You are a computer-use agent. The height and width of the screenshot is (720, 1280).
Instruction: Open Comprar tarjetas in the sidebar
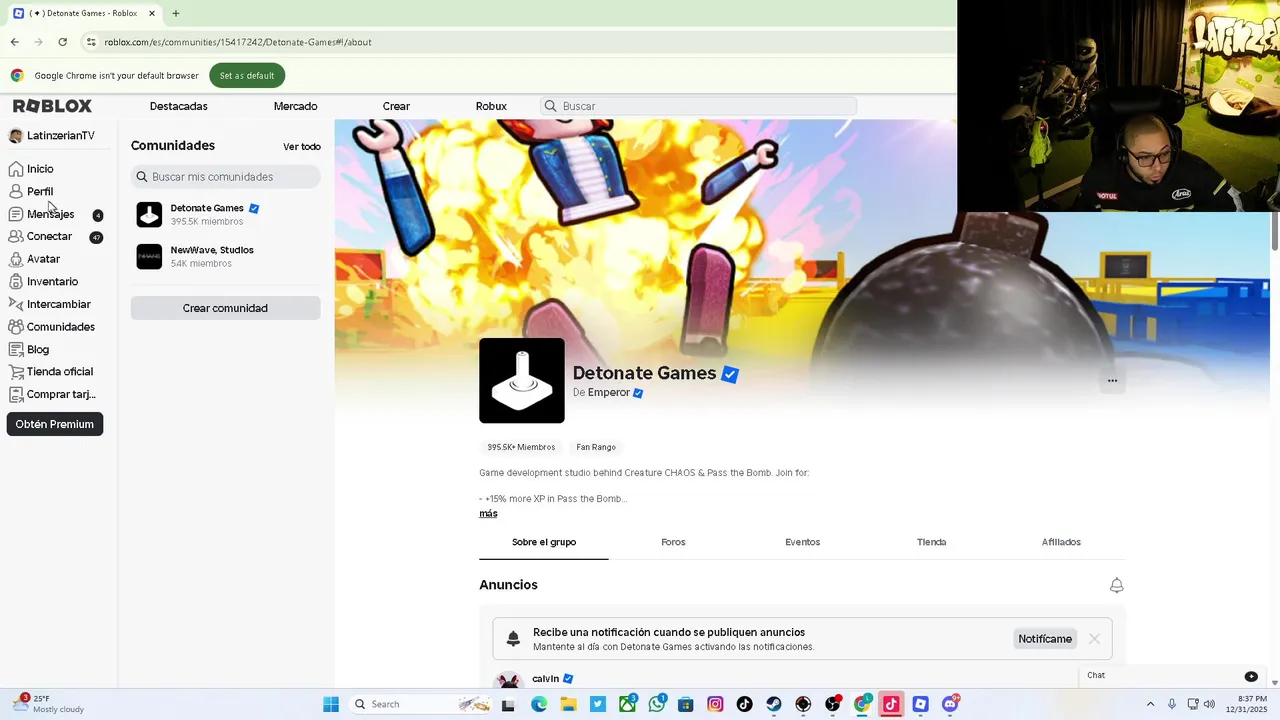52,394
